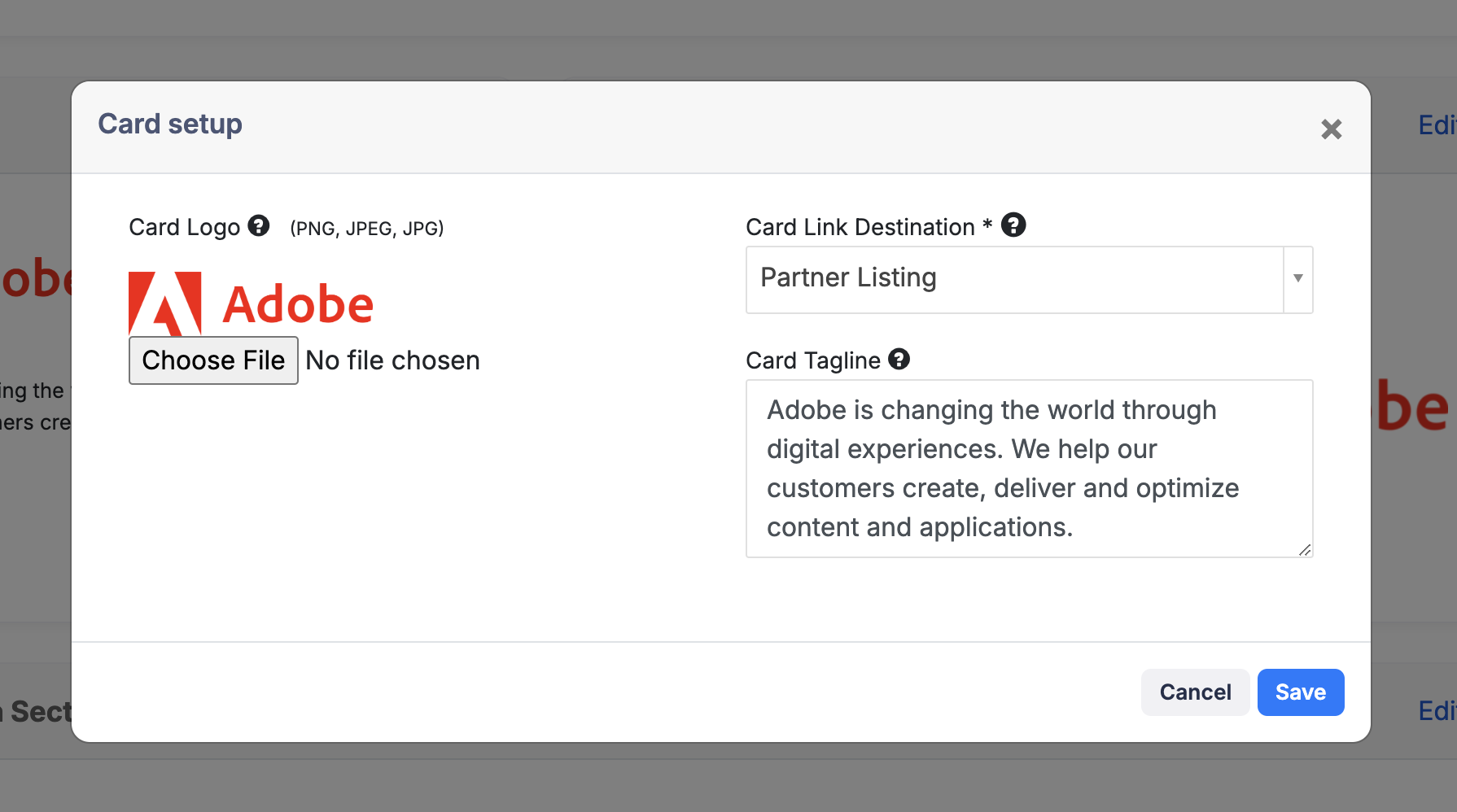This screenshot has width=1457, height=812.
Task: Open the Partner Listing dropdown
Action: (1029, 279)
